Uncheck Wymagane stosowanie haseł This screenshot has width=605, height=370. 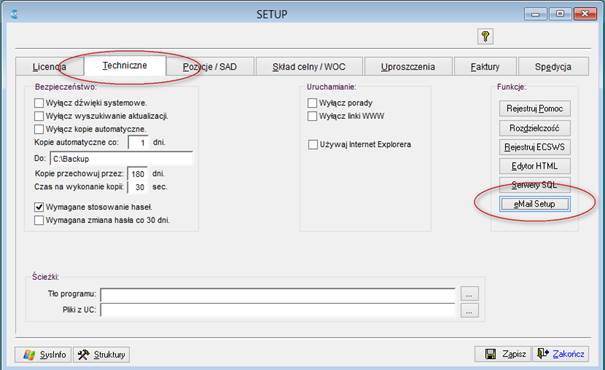(39, 207)
